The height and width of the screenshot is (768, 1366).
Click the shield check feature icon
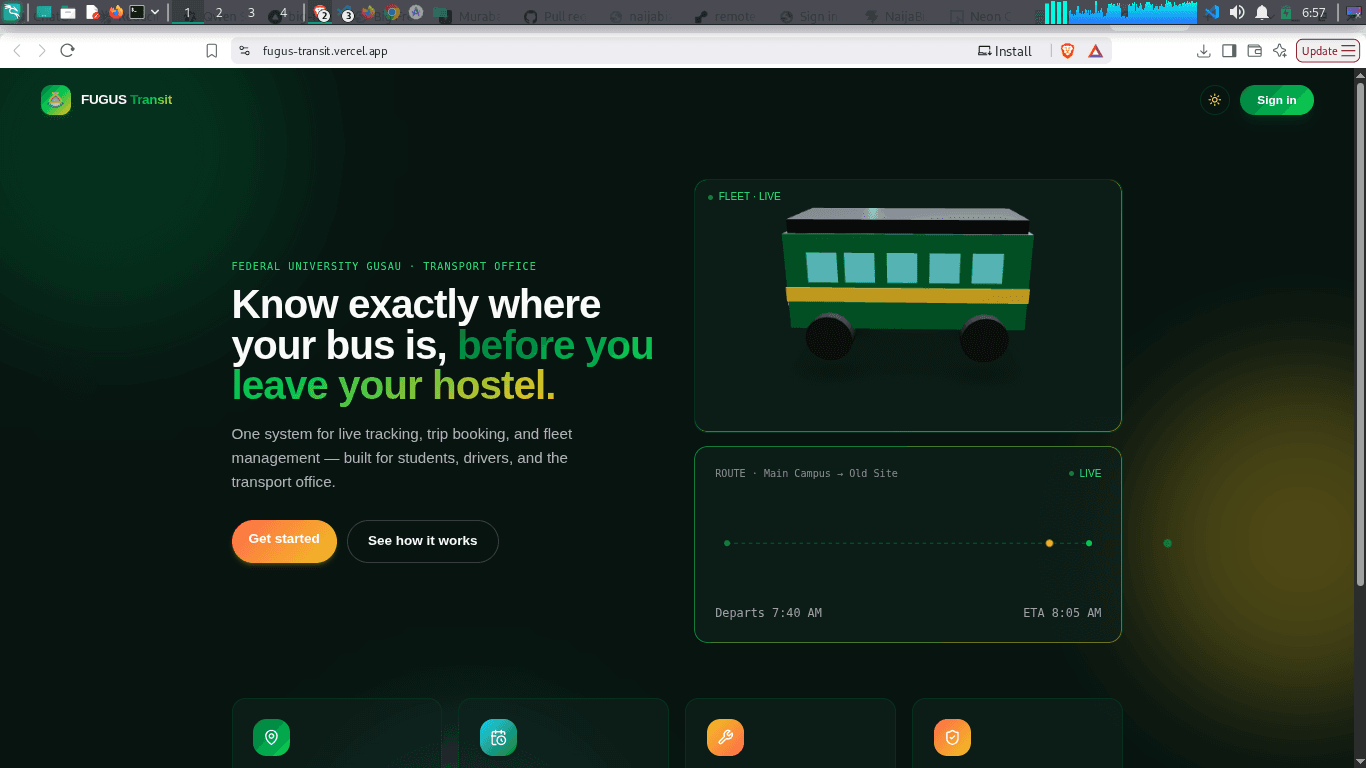pos(952,738)
